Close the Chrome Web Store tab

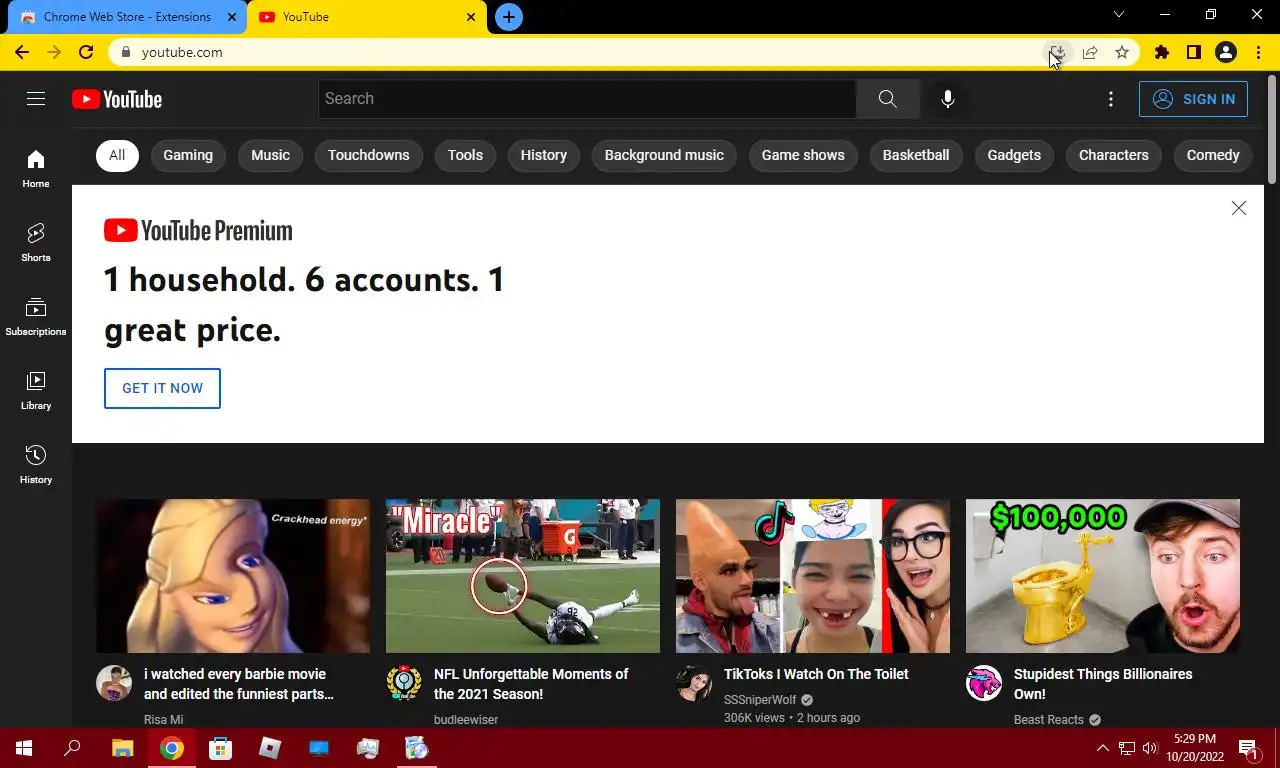tap(232, 17)
